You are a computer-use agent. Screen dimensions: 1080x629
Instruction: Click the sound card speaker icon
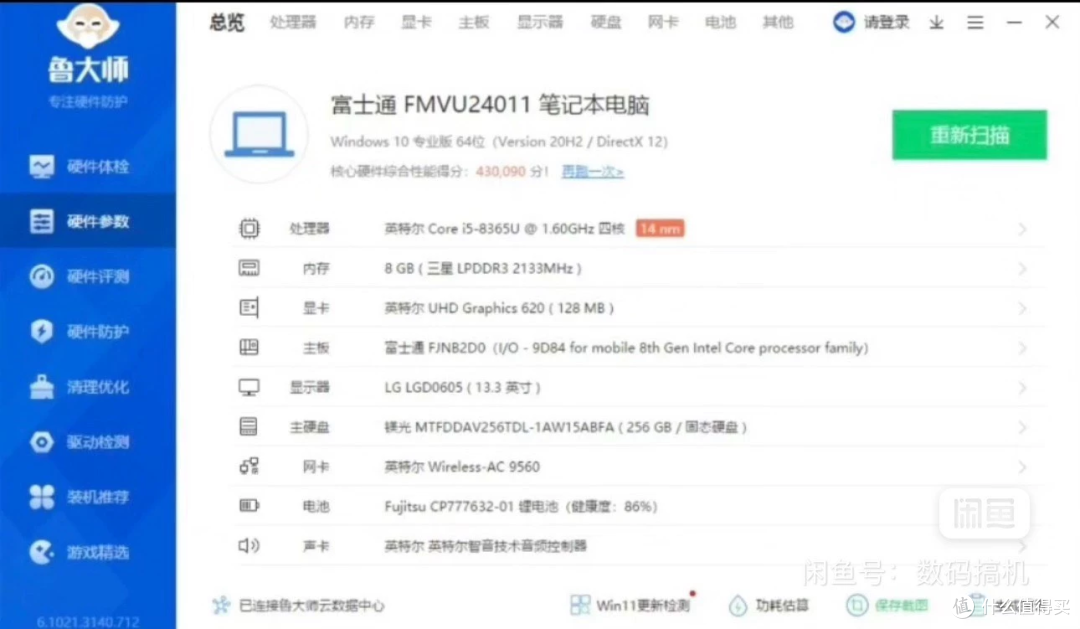249,546
